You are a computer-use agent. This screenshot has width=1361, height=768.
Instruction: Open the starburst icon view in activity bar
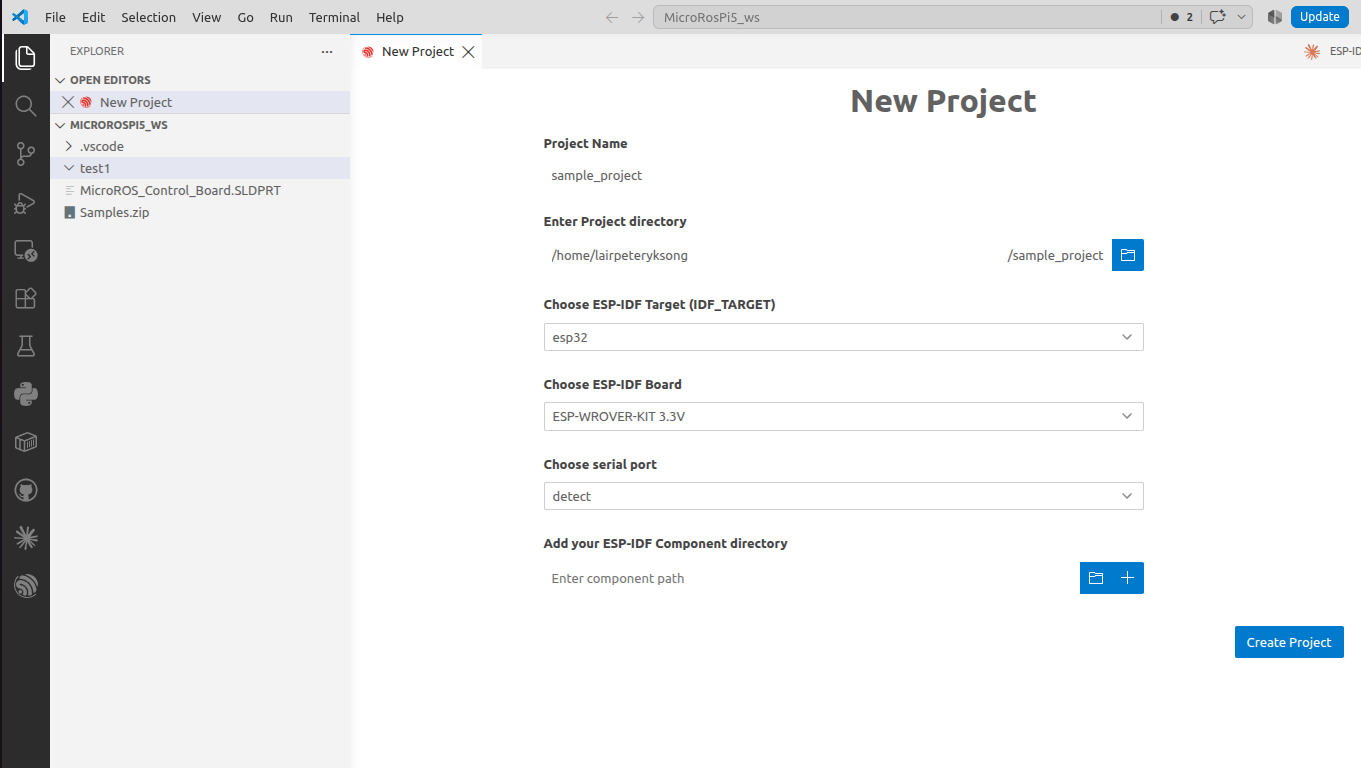coord(25,538)
